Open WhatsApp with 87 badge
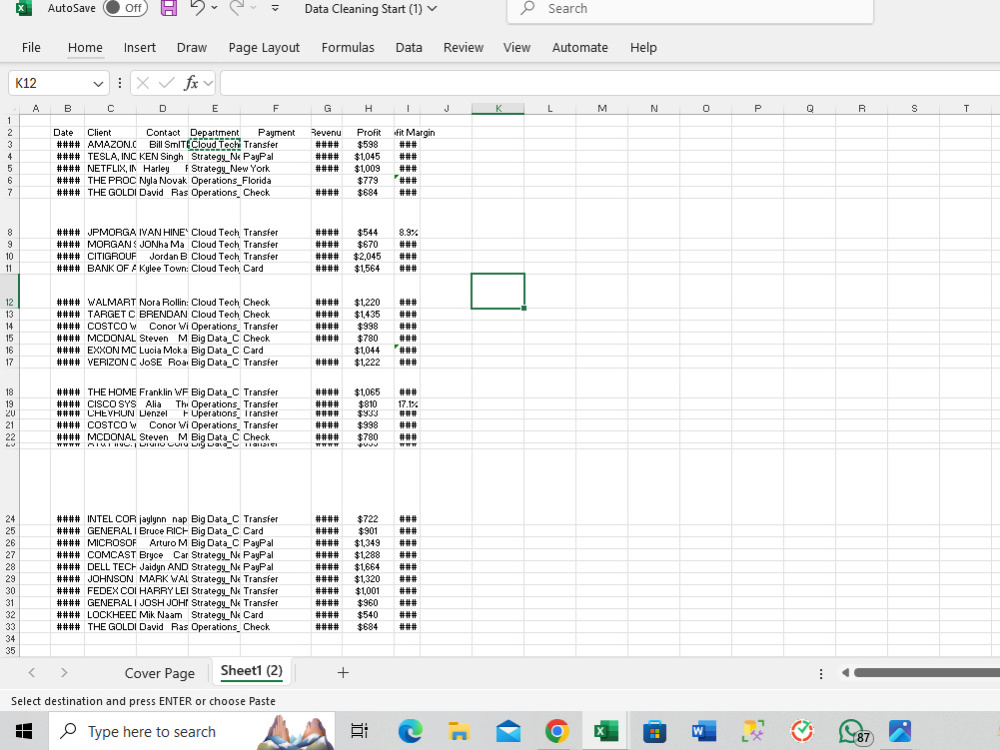 pyautogui.click(x=853, y=732)
